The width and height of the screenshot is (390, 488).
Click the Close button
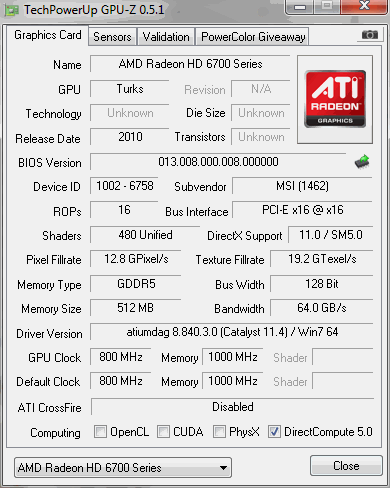click(x=346, y=466)
